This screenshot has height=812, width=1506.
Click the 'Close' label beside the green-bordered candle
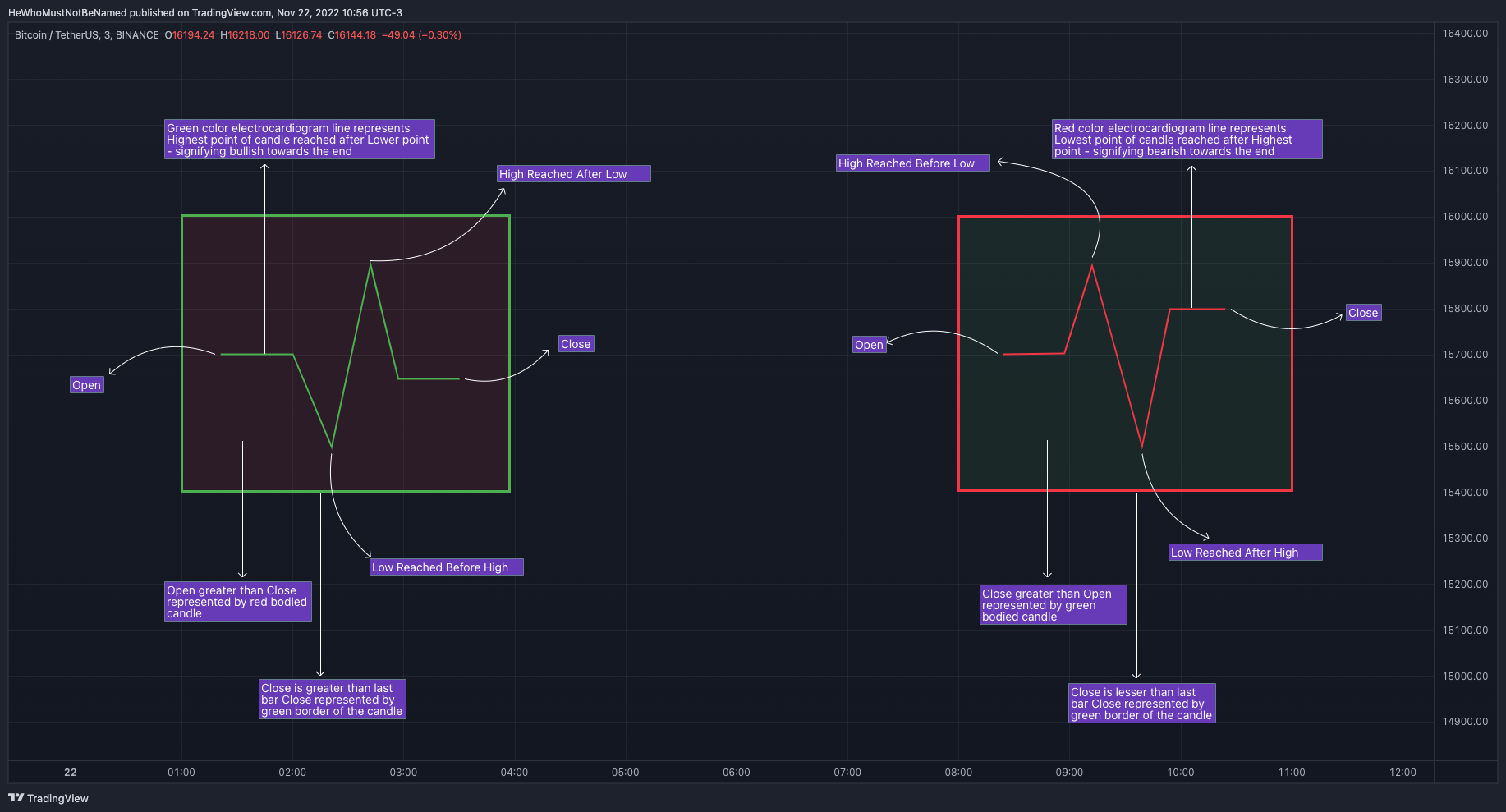pyautogui.click(x=576, y=344)
